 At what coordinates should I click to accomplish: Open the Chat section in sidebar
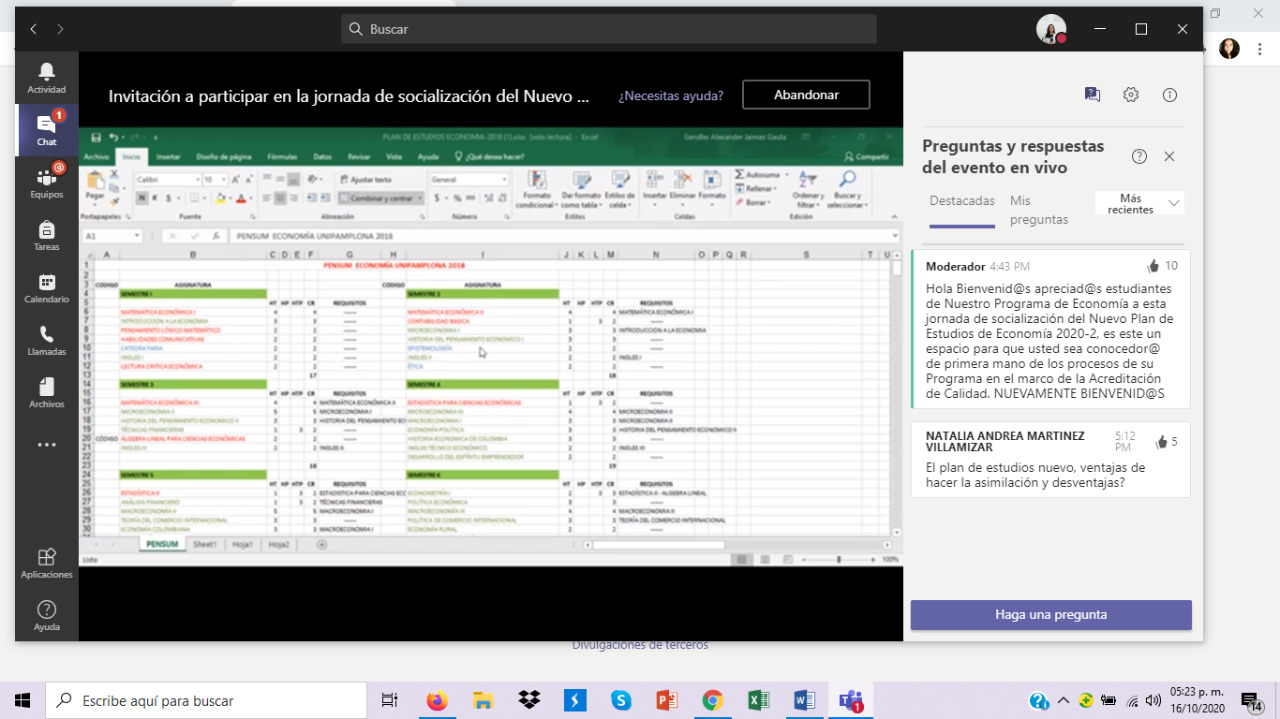click(x=46, y=130)
